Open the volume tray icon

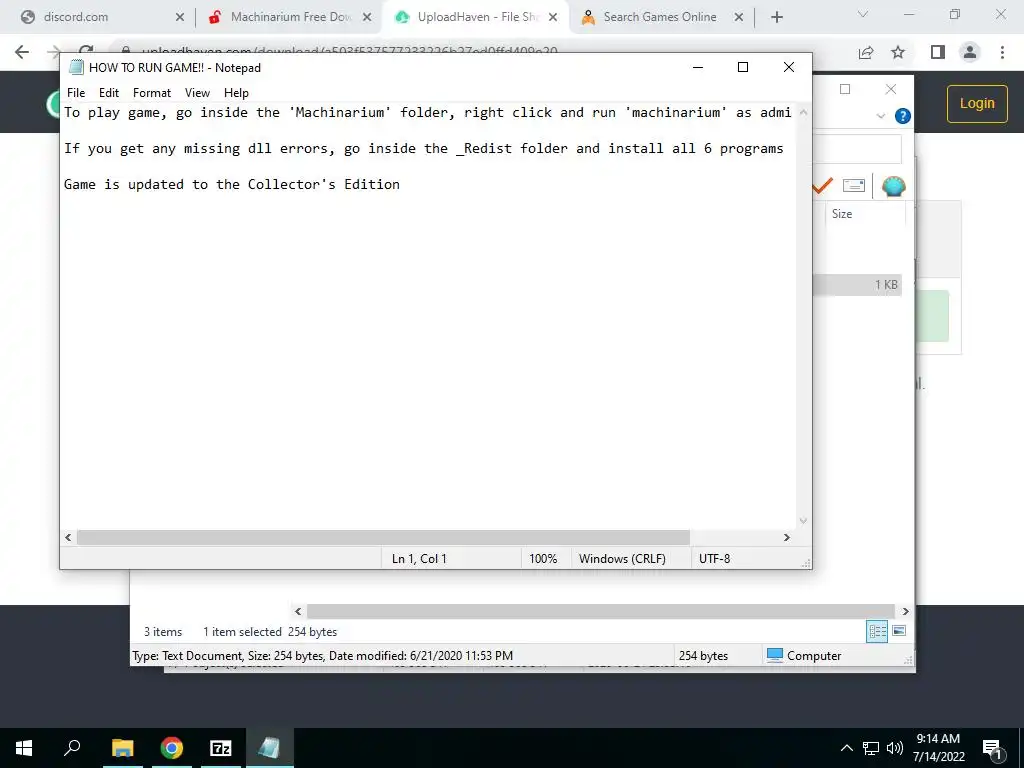(894, 748)
